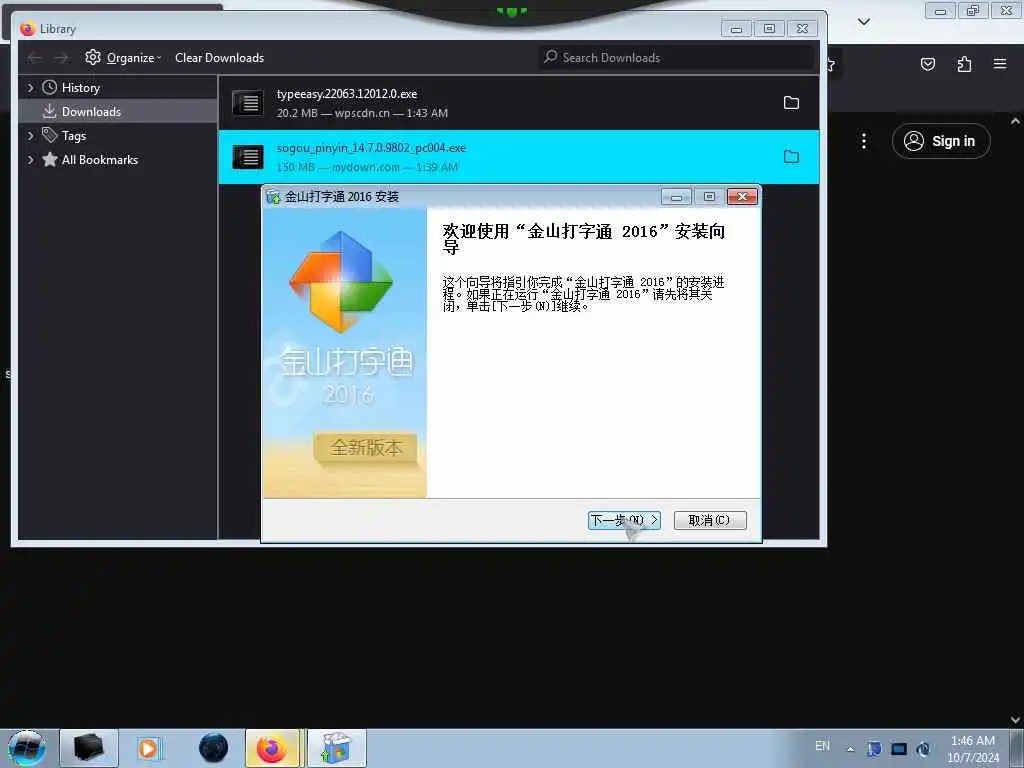Click the network tray icon
The image size is (1024, 768).
pyautogui.click(x=899, y=749)
